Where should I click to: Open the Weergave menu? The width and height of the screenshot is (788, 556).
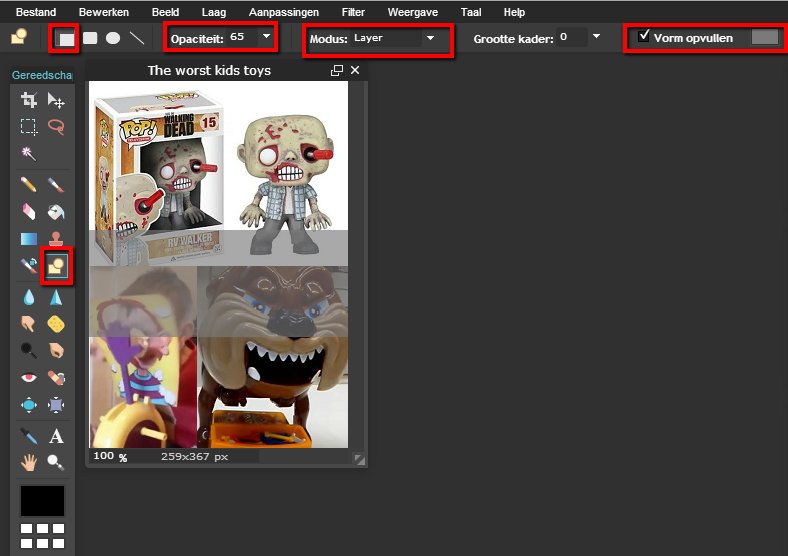click(x=413, y=12)
